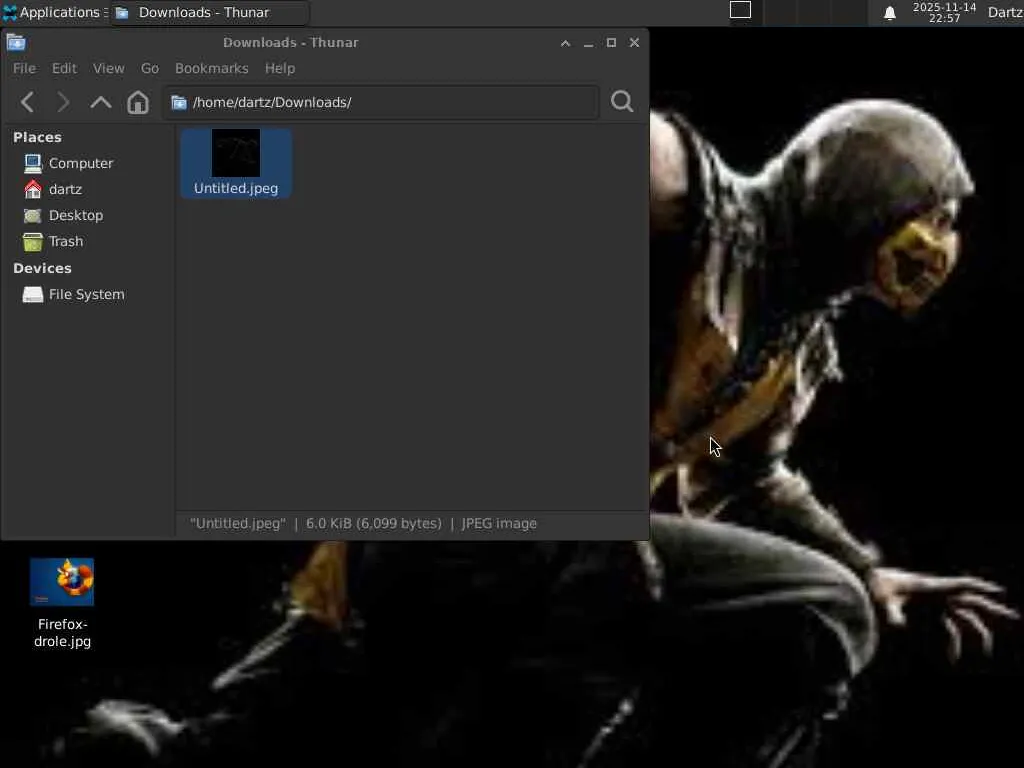
Task: Open the notification bell in the panel
Action: tap(889, 13)
